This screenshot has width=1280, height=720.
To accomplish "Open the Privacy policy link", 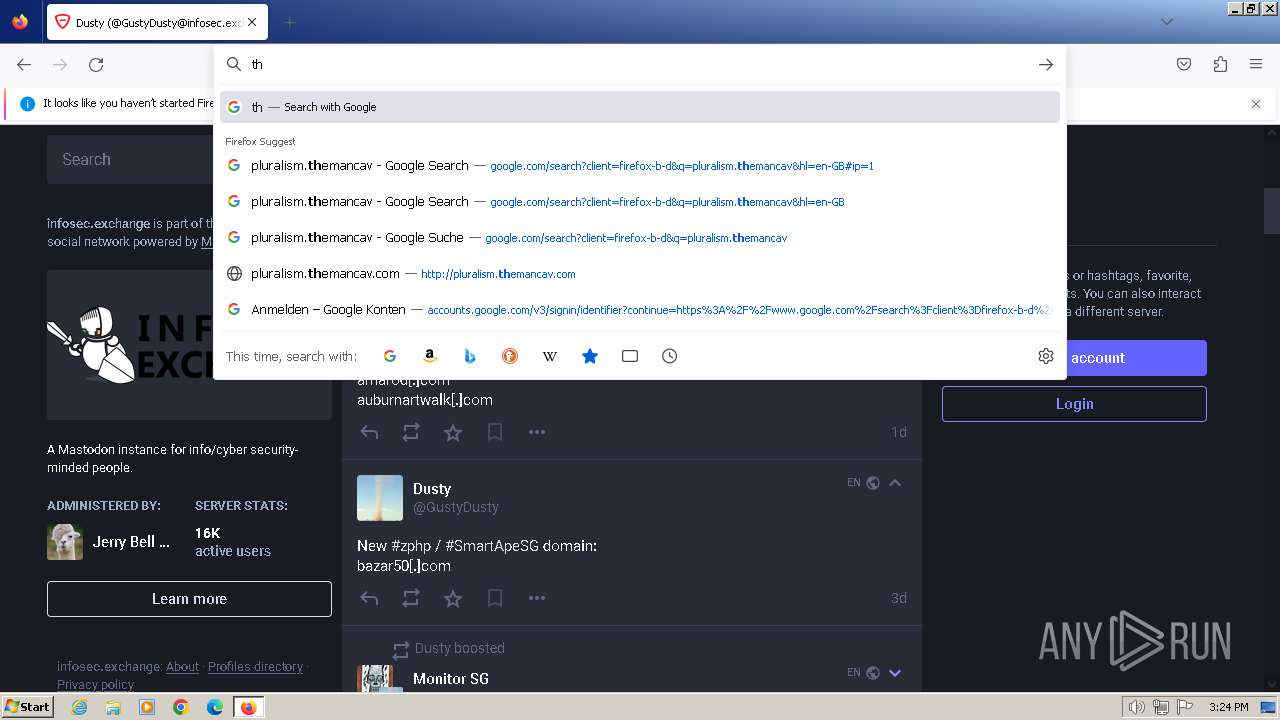I will coord(95,685).
